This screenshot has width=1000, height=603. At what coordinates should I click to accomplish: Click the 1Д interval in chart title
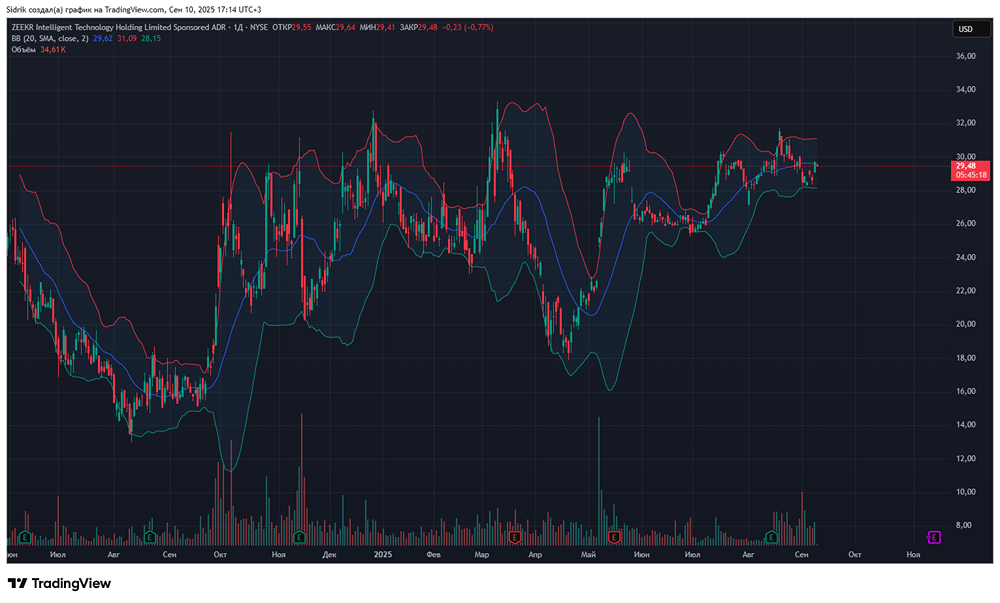[238, 27]
